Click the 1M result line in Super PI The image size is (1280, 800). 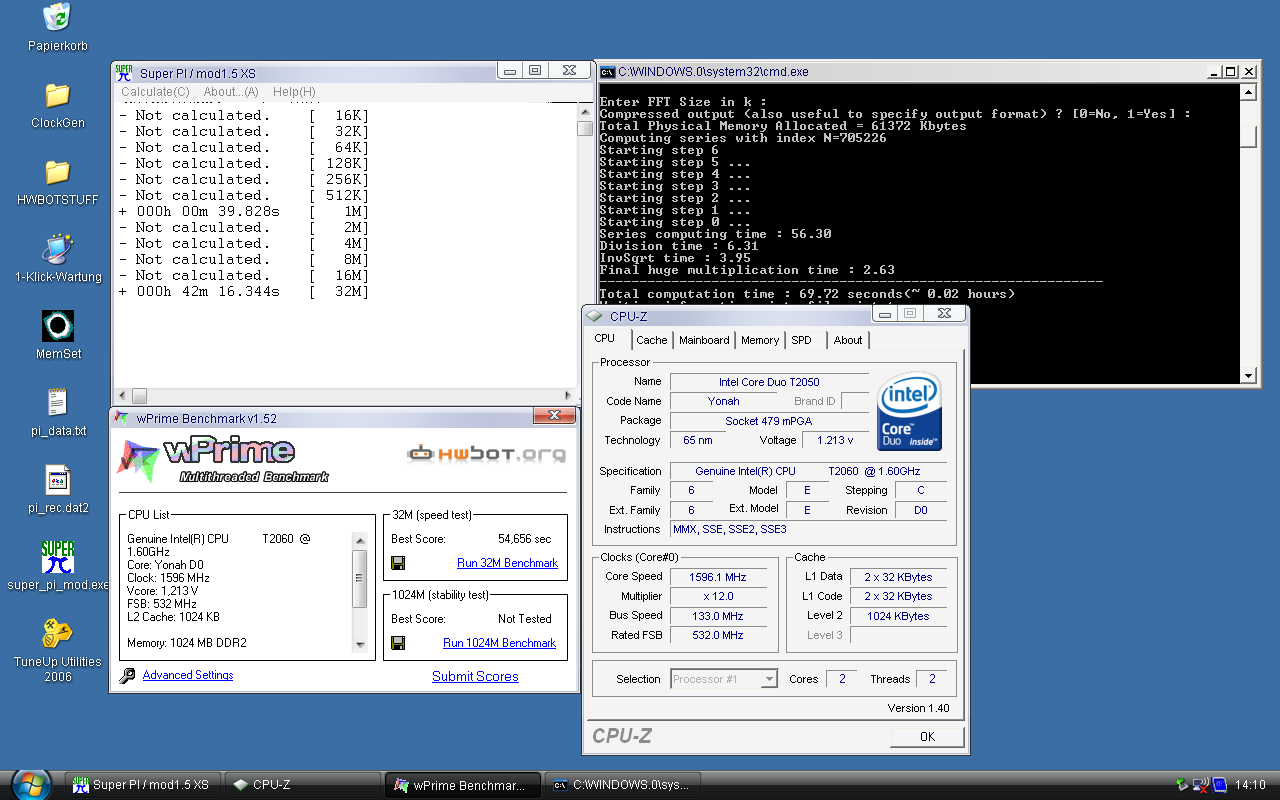pos(245,211)
